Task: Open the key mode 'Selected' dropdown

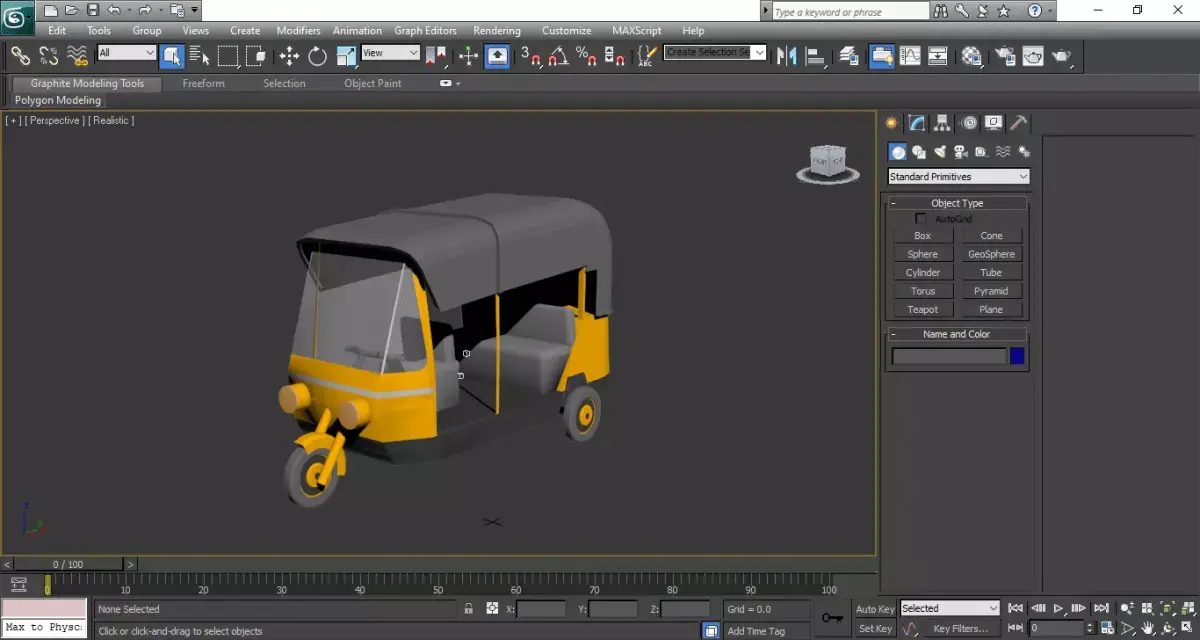Action: click(949, 608)
